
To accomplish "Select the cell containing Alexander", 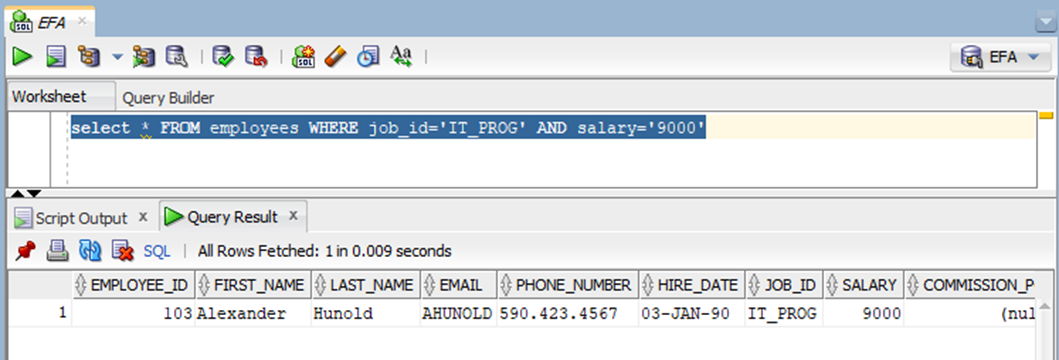I will click(253, 313).
